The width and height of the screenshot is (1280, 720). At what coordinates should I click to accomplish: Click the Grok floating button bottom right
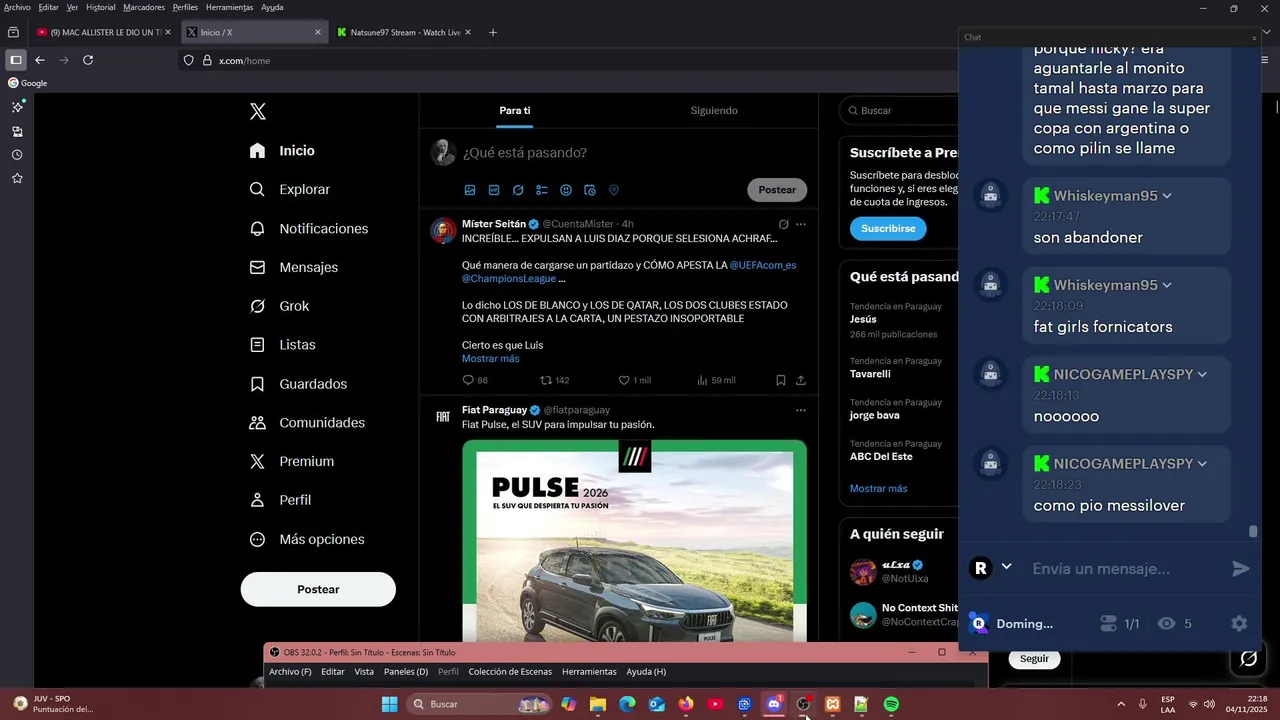[x=1249, y=658]
